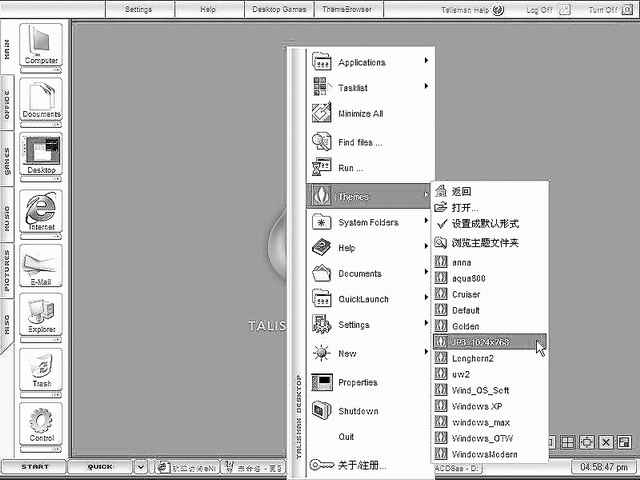Launch Internet from the sidebar
Viewport: 640px width, 480px height.
41,211
